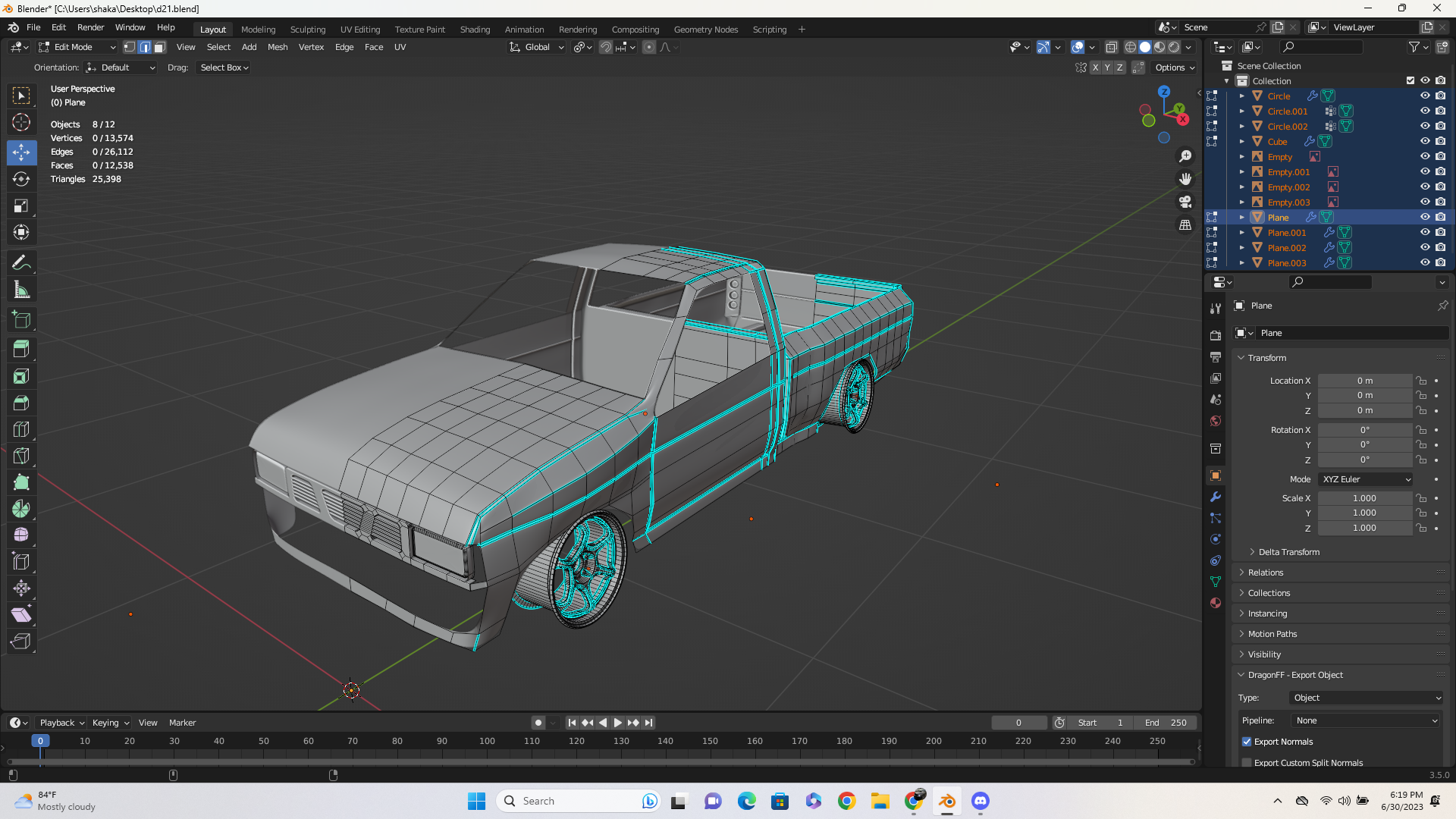The height and width of the screenshot is (819, 1456).
Task: Open the Modifier properties wrench tab
Action: pyautogui.click(x=1216, y=497)
